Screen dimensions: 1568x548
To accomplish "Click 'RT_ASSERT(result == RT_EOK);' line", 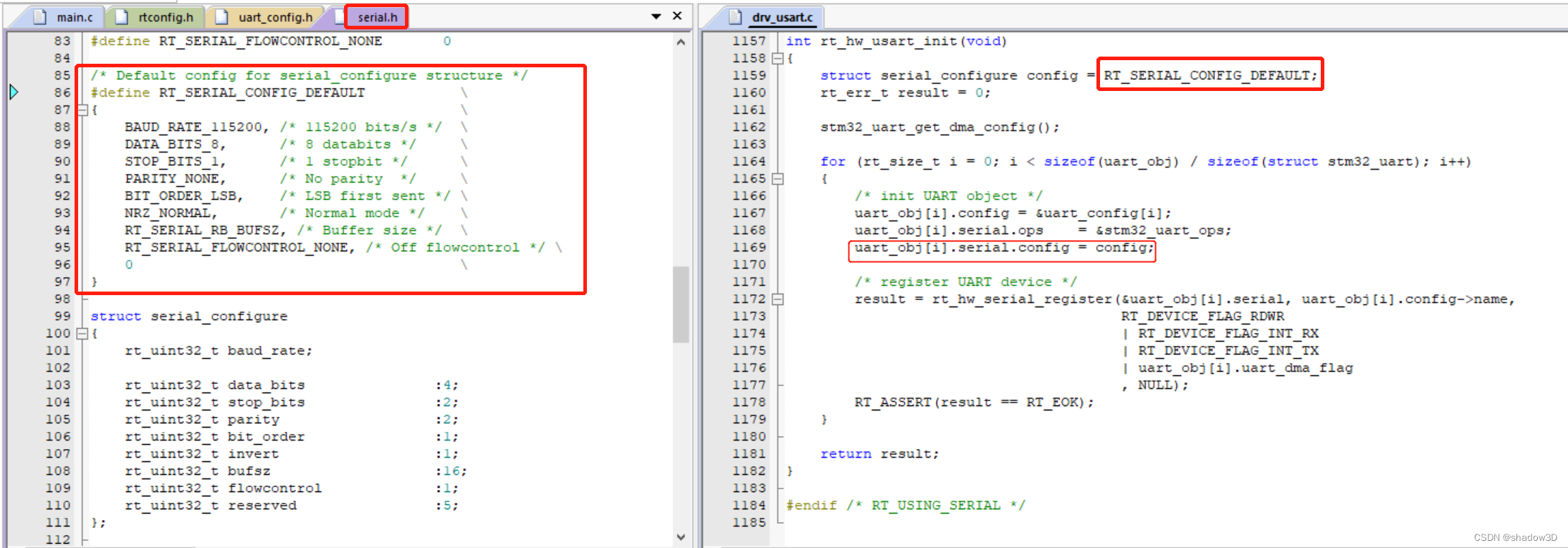I will 974,402.
